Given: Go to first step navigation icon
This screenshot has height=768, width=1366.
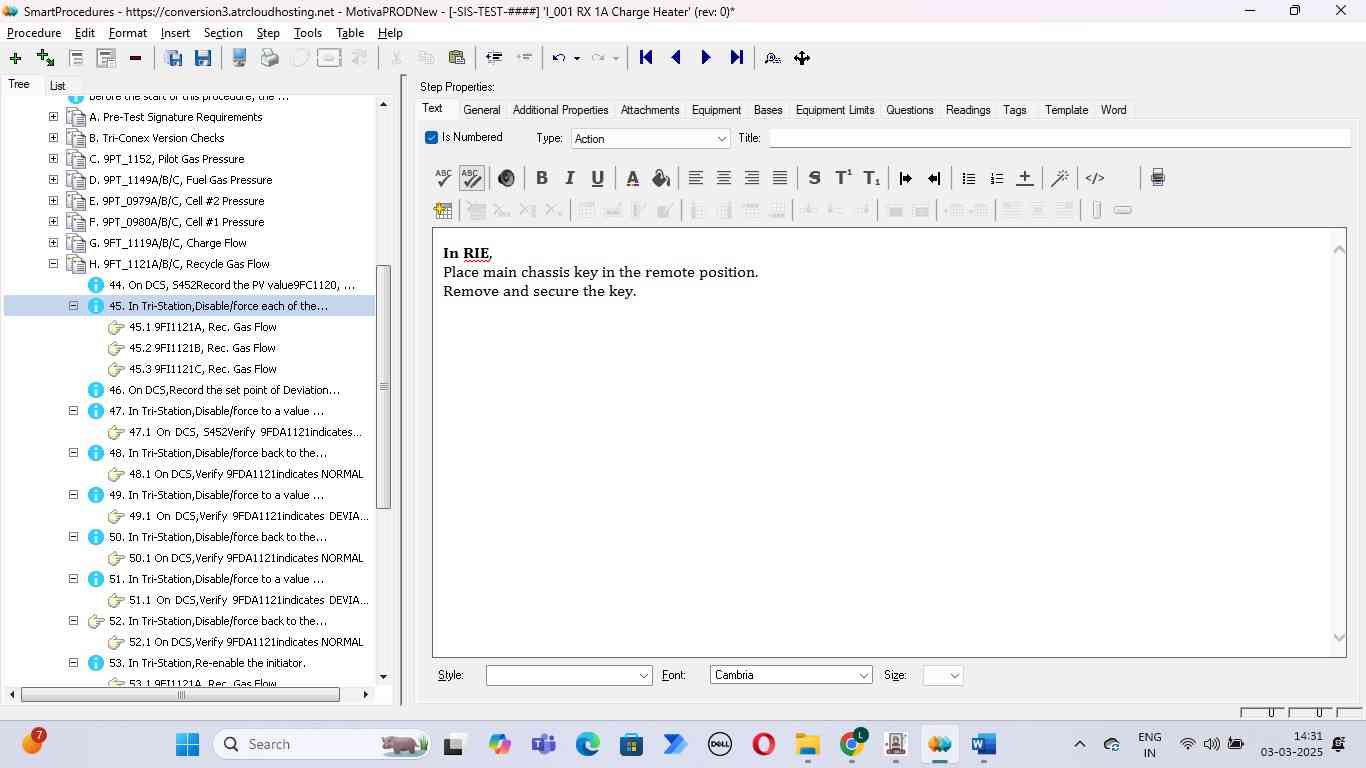Looking at the screenshot, I should (646, 58).
